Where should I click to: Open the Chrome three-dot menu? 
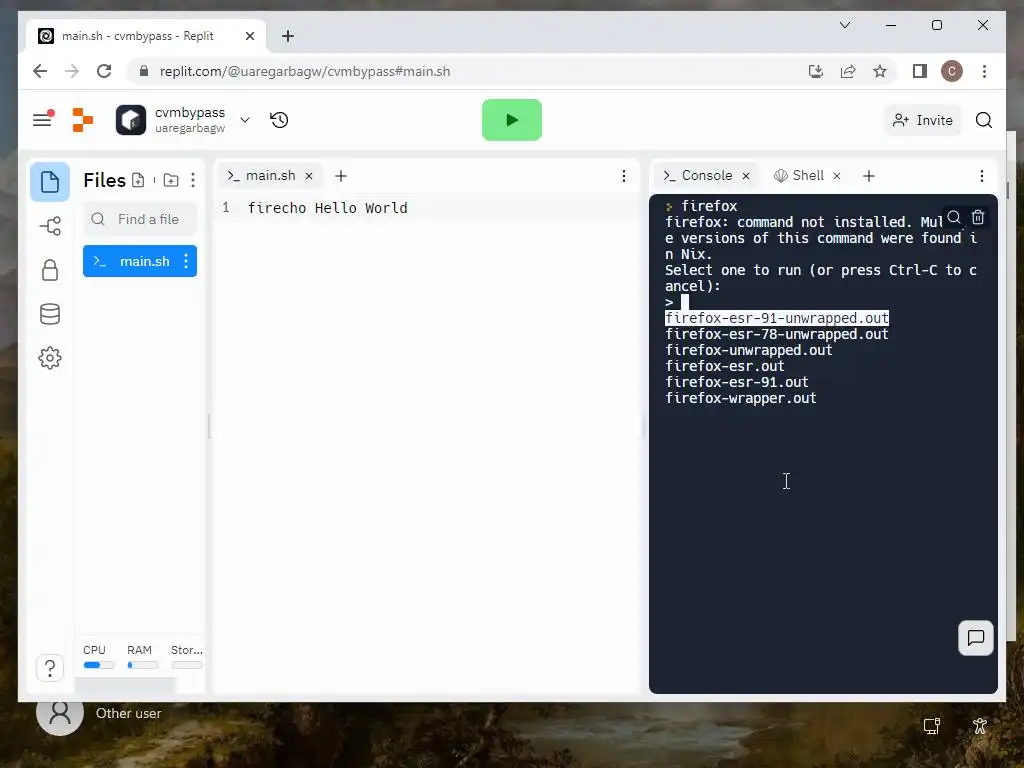[984, 71]
